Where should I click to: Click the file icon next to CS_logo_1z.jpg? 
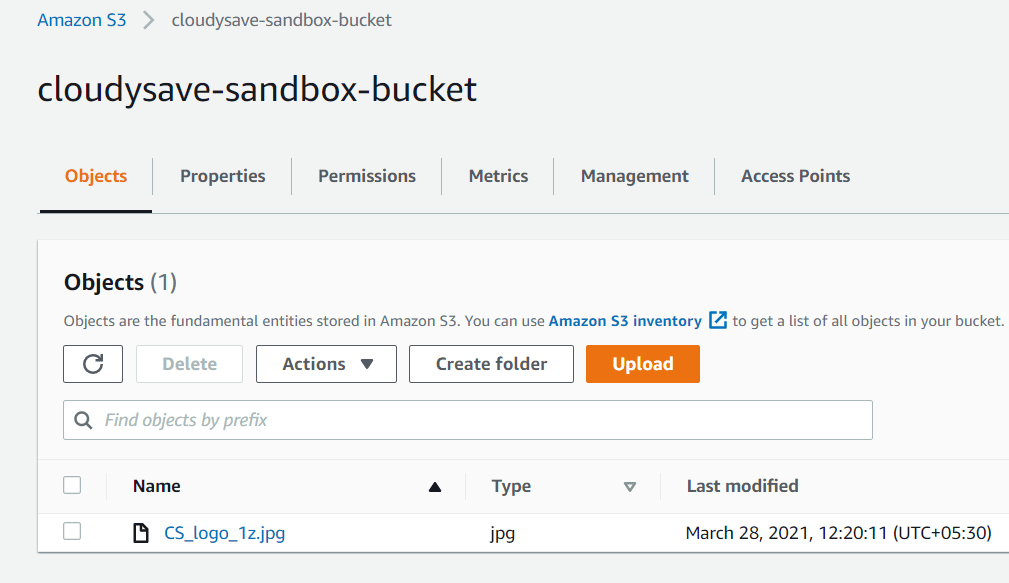[x=140, y=533]
